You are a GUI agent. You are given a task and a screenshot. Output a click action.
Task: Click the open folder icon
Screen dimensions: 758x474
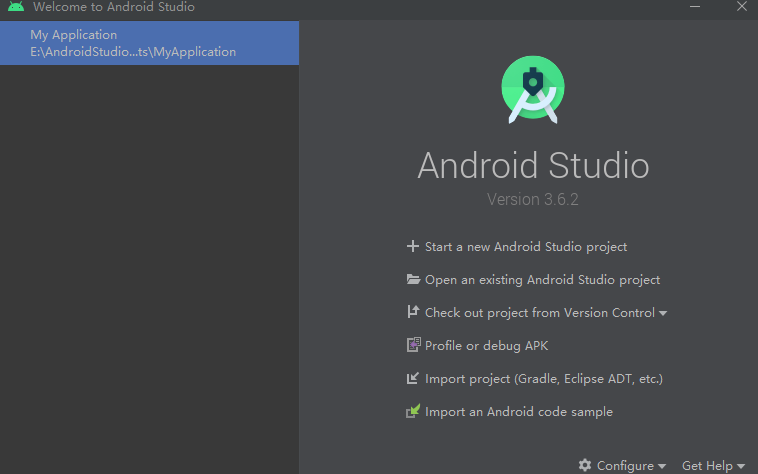pos(413,279)
